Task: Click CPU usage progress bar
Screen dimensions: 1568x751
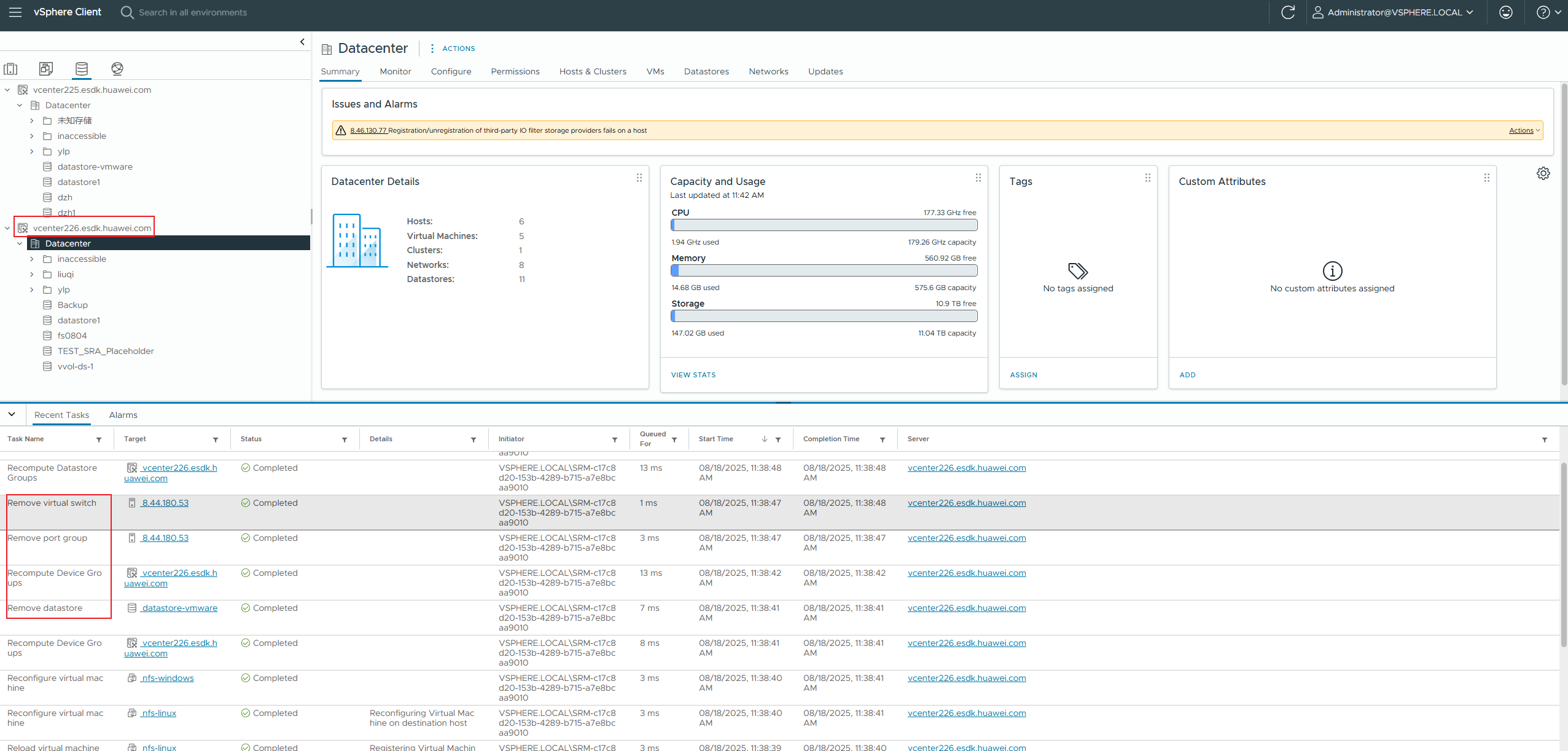Action: pos(824,225)
